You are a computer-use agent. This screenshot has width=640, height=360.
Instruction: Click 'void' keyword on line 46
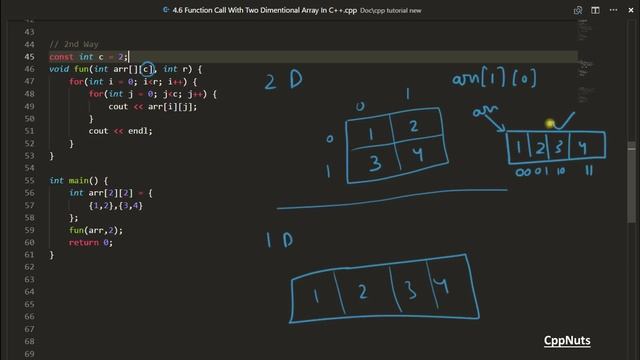click(59, 69)
